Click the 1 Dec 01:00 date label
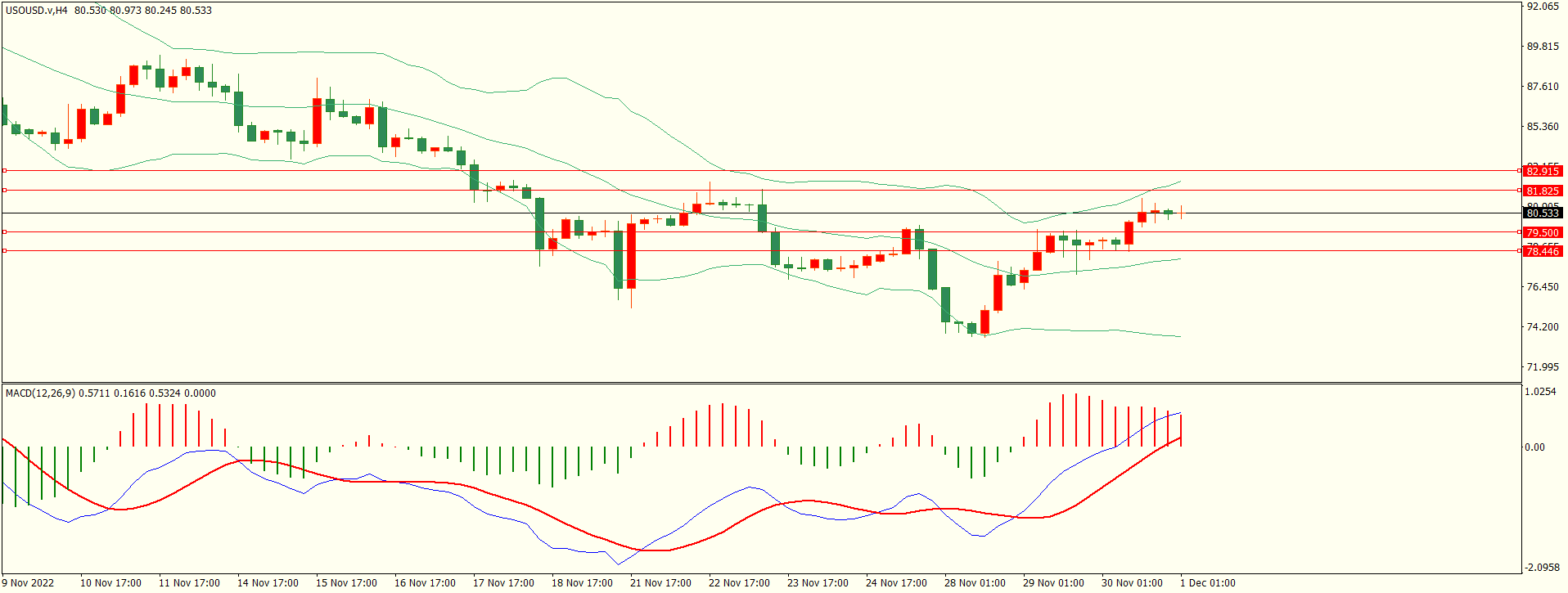The height and width of the screenshot is (593, 1568). click(x=1208, y=583)
